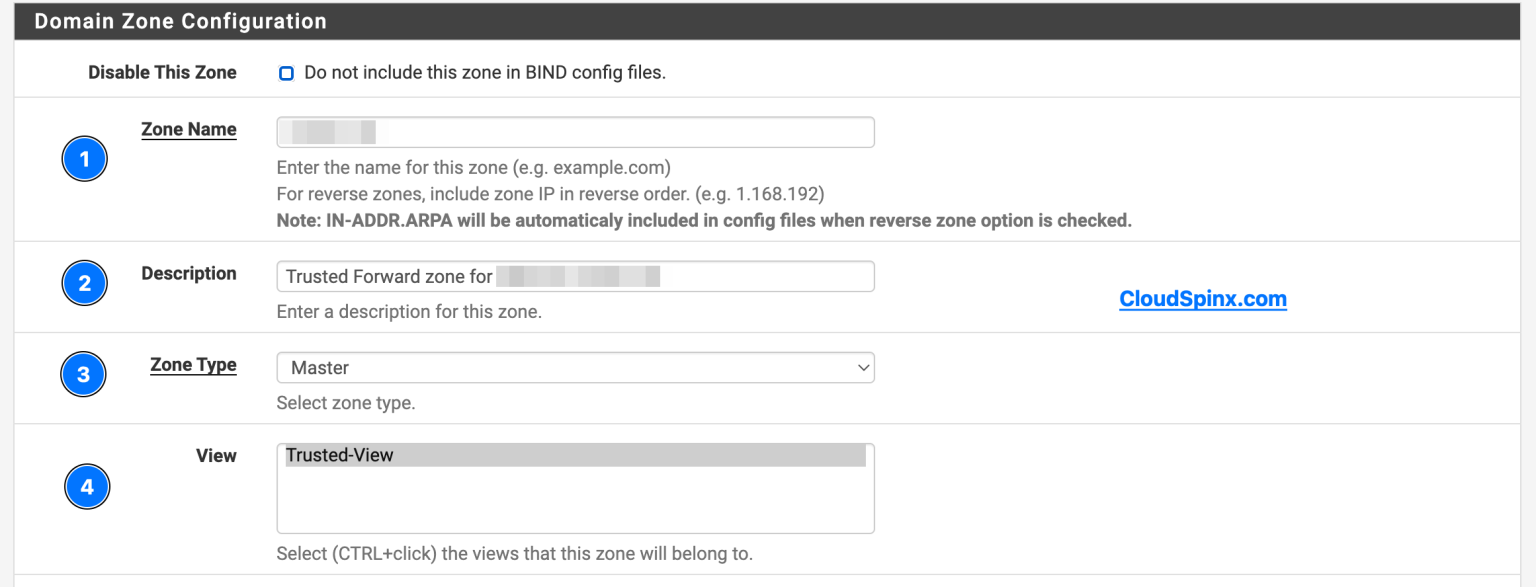The height and width of the screenshot is (587, 1536).
Task: Click the numbered badge 3 beside Zone Type
Action: (84, 374)
